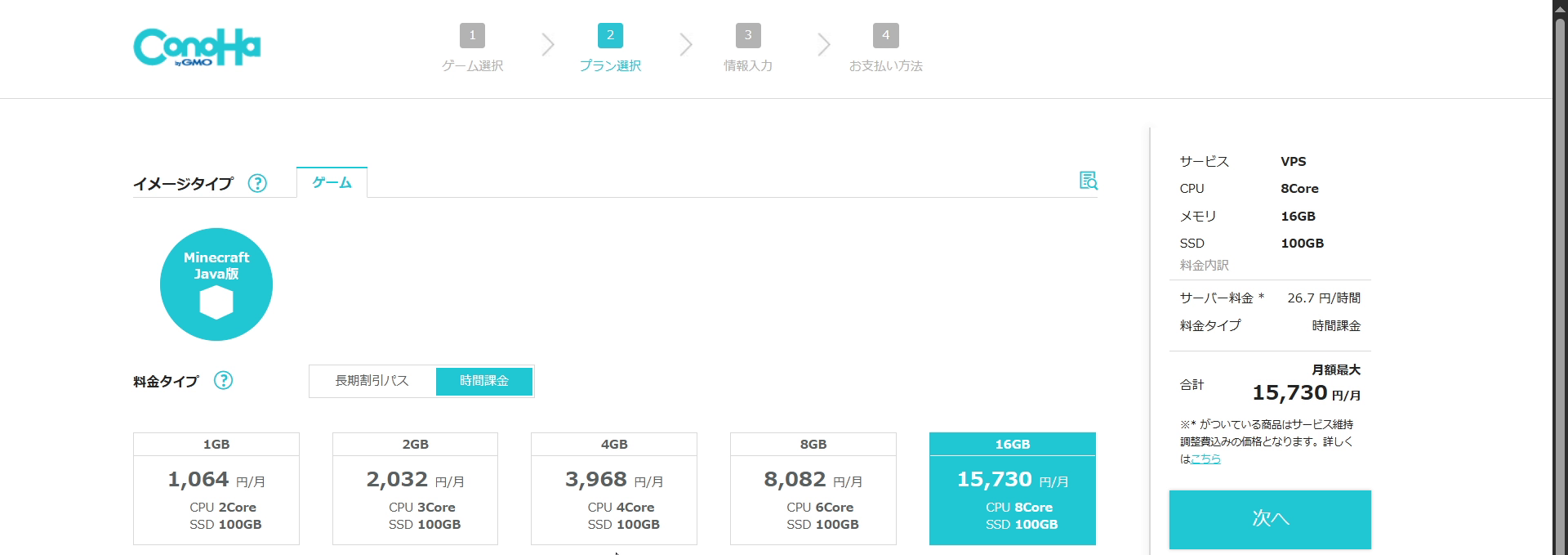The width and height of the screenshot is (1568, 555).
Task: Click the help icon beside 料金タイプ
Action: coord(223,380)
